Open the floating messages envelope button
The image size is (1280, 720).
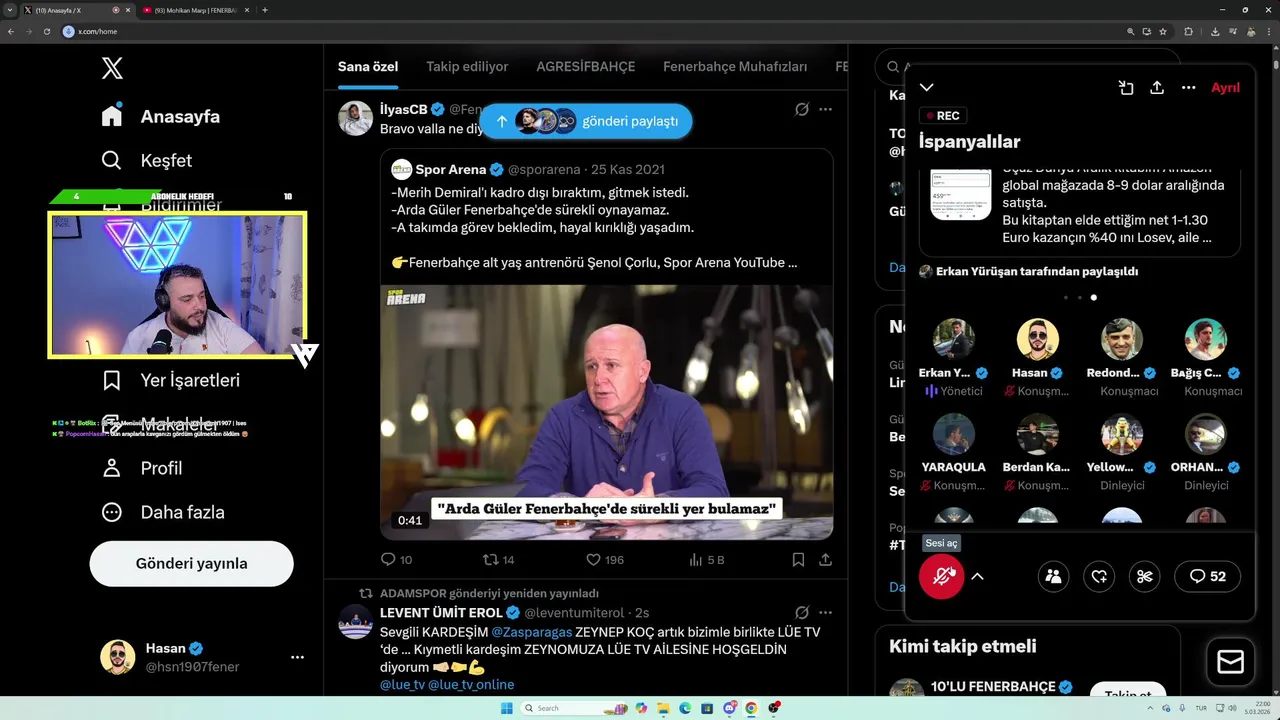pos(1231,662)
